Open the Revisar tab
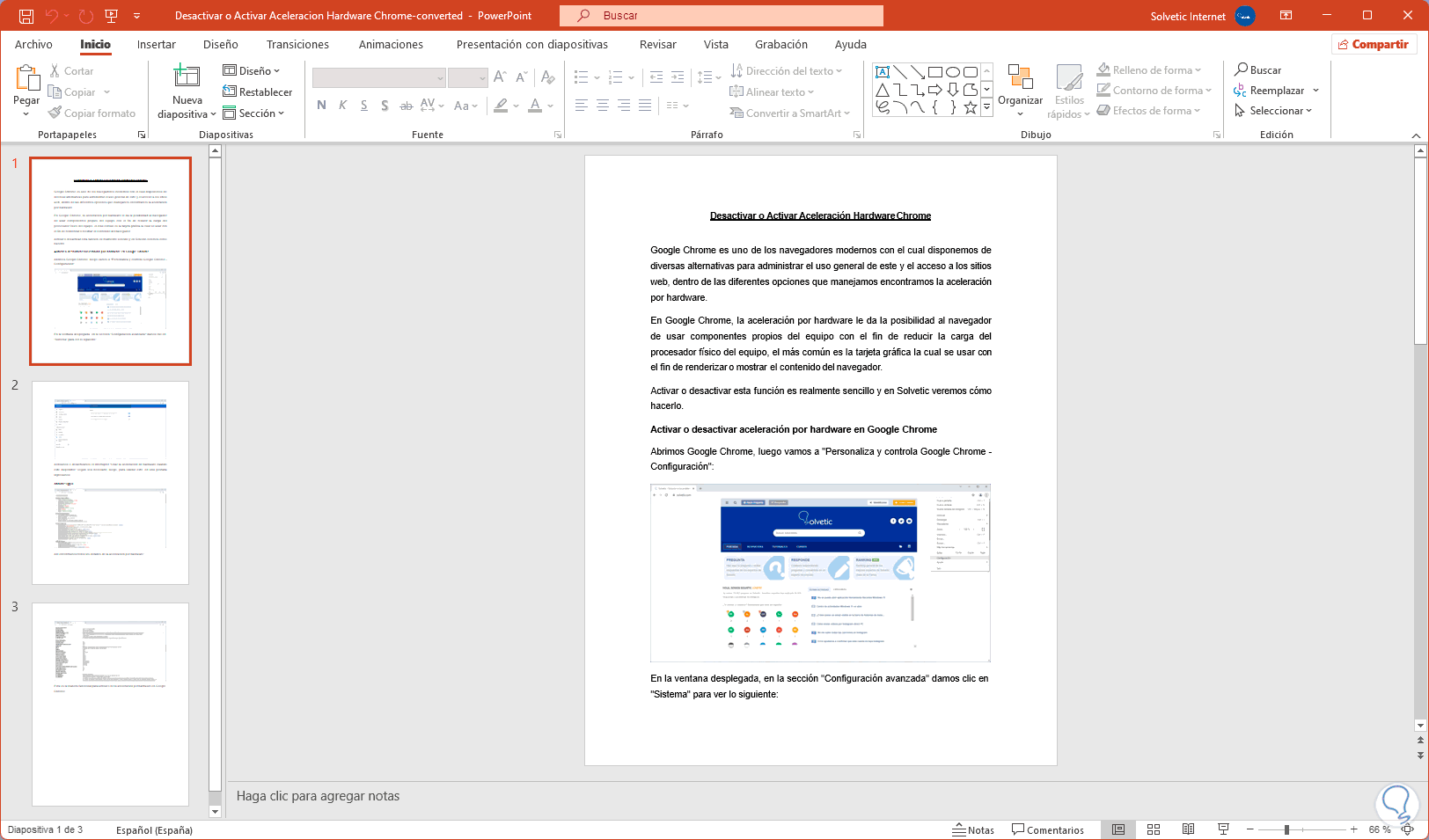This screenshot has height=840, width=1429. click(x=658, y=44)
